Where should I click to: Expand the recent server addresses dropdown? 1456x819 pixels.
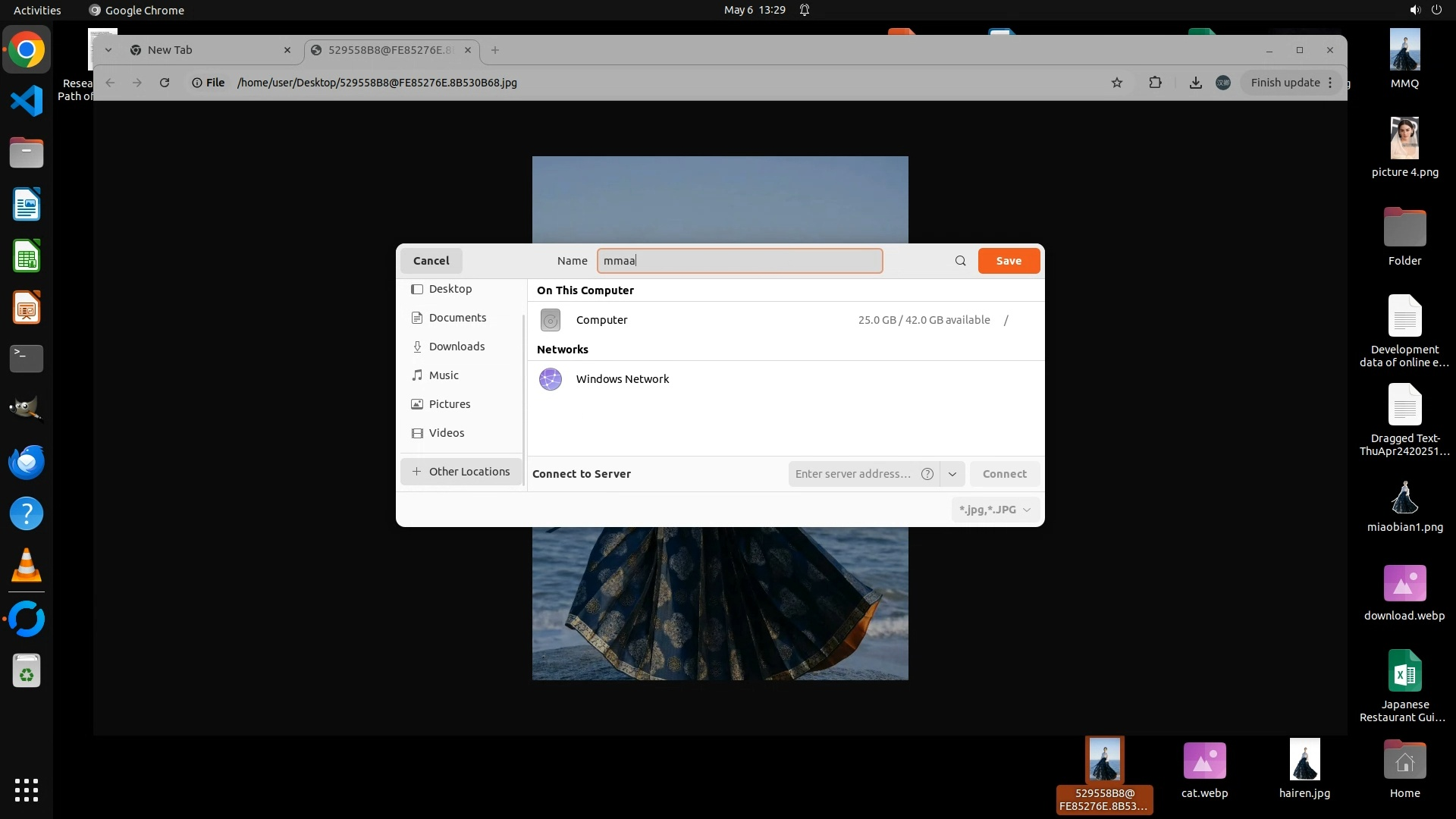952,474
